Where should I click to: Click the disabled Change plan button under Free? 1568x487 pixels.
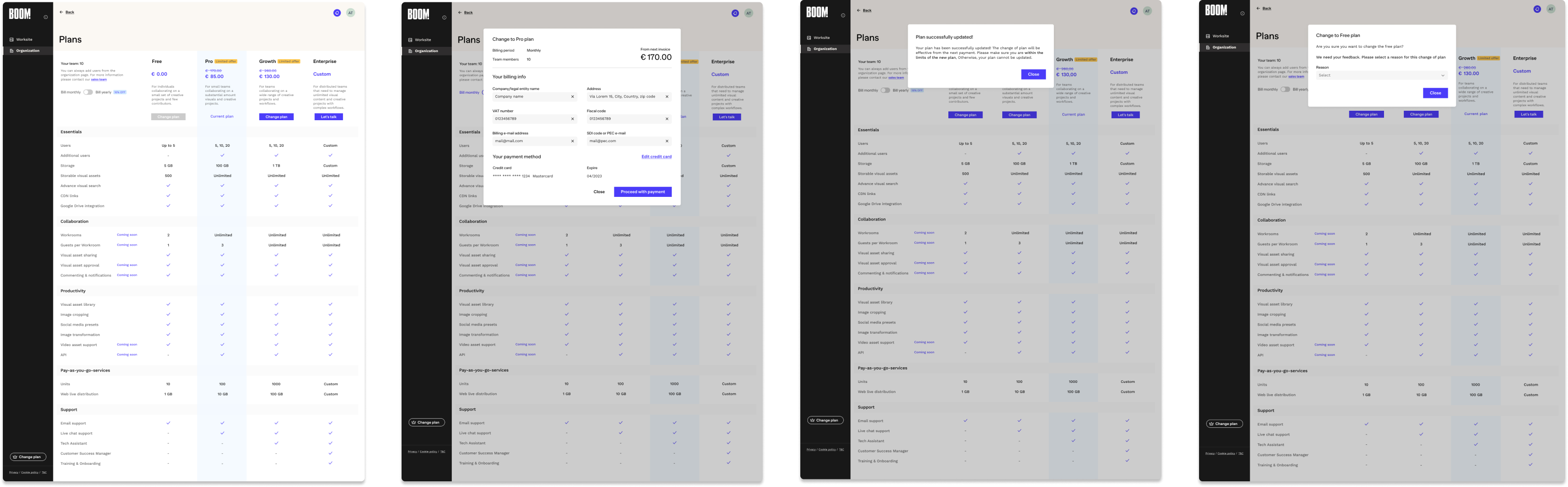click(168, 116)
